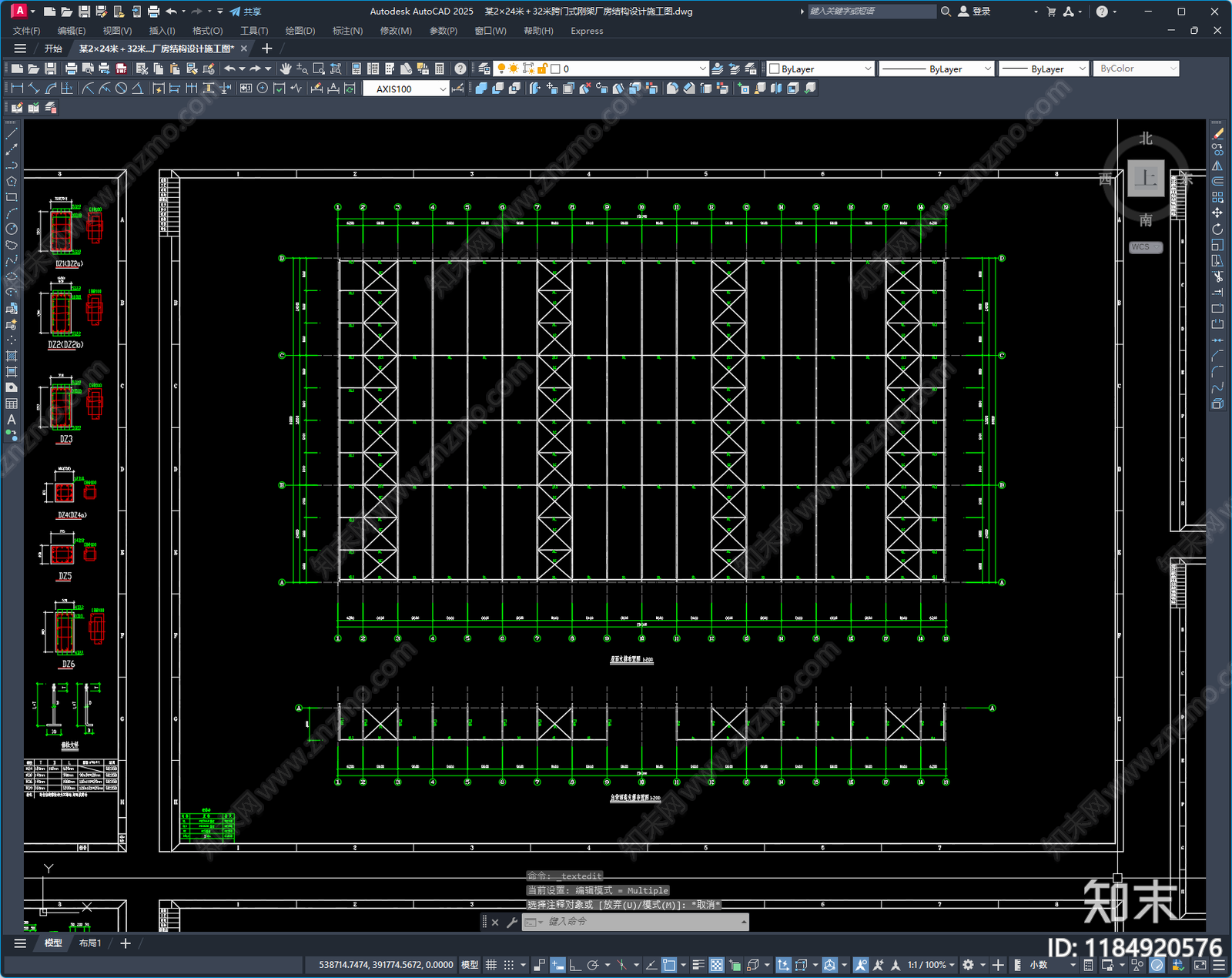Image resolution: width=1232 pixels, height=978 pixels.
Task: Toggle snap mode in status bar
Action: (x=509, y=965)
